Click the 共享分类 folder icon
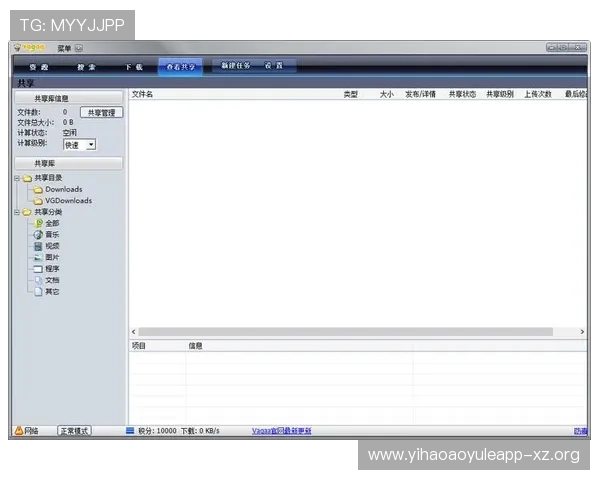600x480 pixels. [27, 212]
